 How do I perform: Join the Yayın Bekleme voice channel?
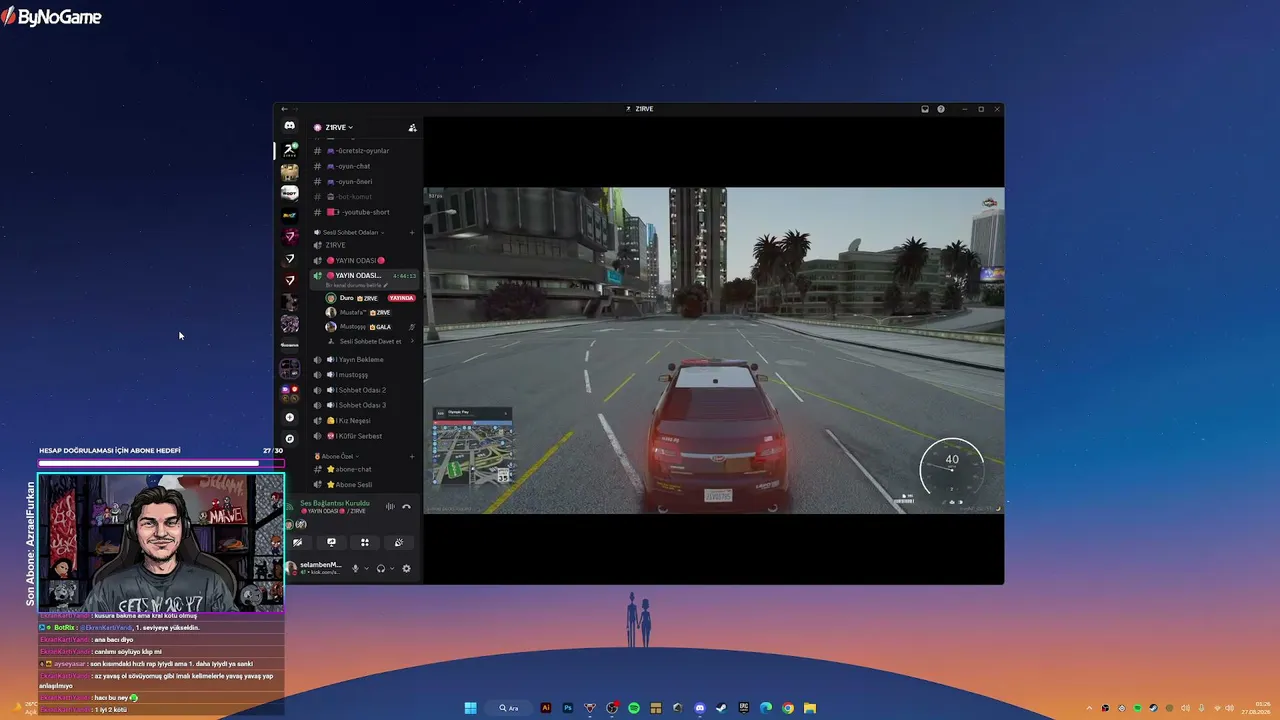(365, 360)
